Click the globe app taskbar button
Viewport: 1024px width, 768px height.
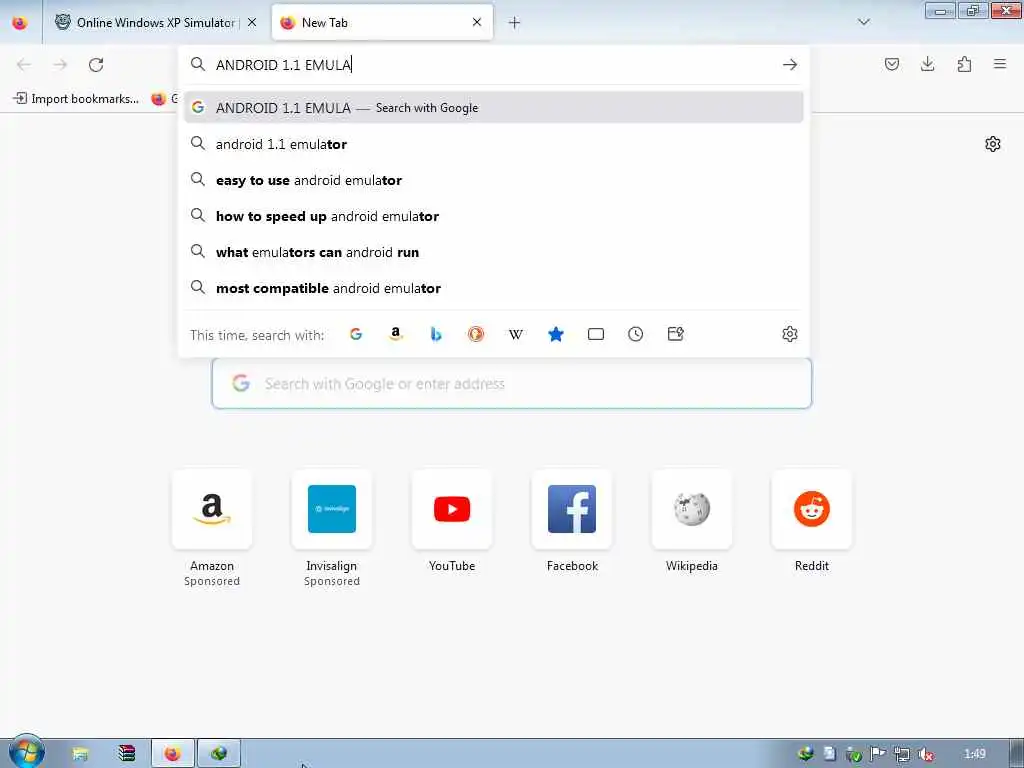(219, 754)
